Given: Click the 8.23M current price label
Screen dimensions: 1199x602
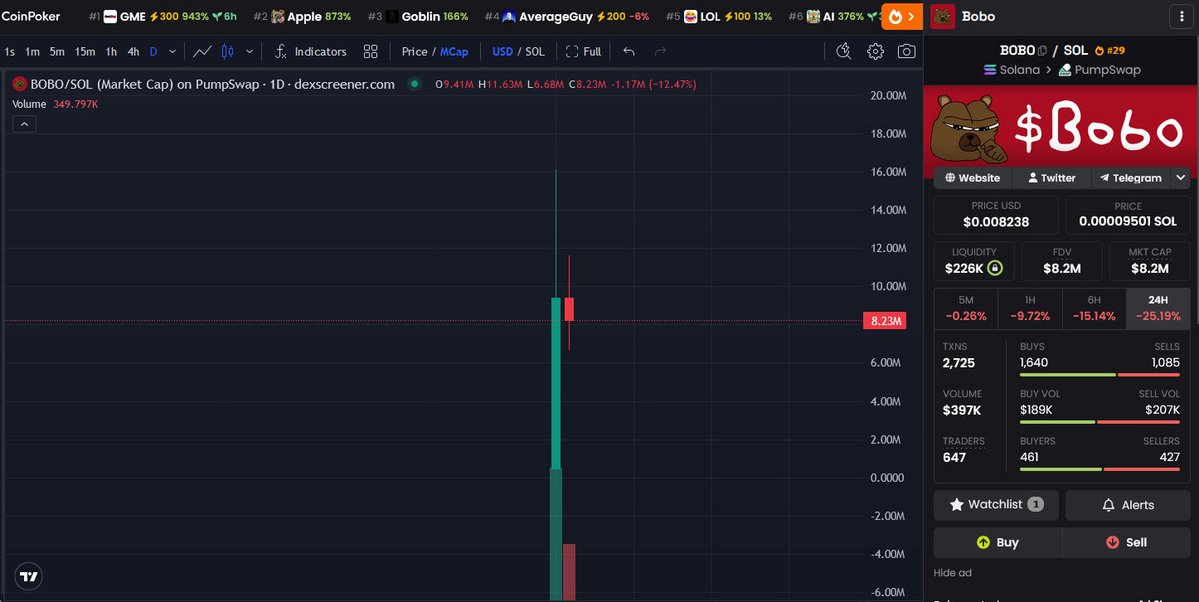Looking at the screenshot, I should (x=885, y=321).
